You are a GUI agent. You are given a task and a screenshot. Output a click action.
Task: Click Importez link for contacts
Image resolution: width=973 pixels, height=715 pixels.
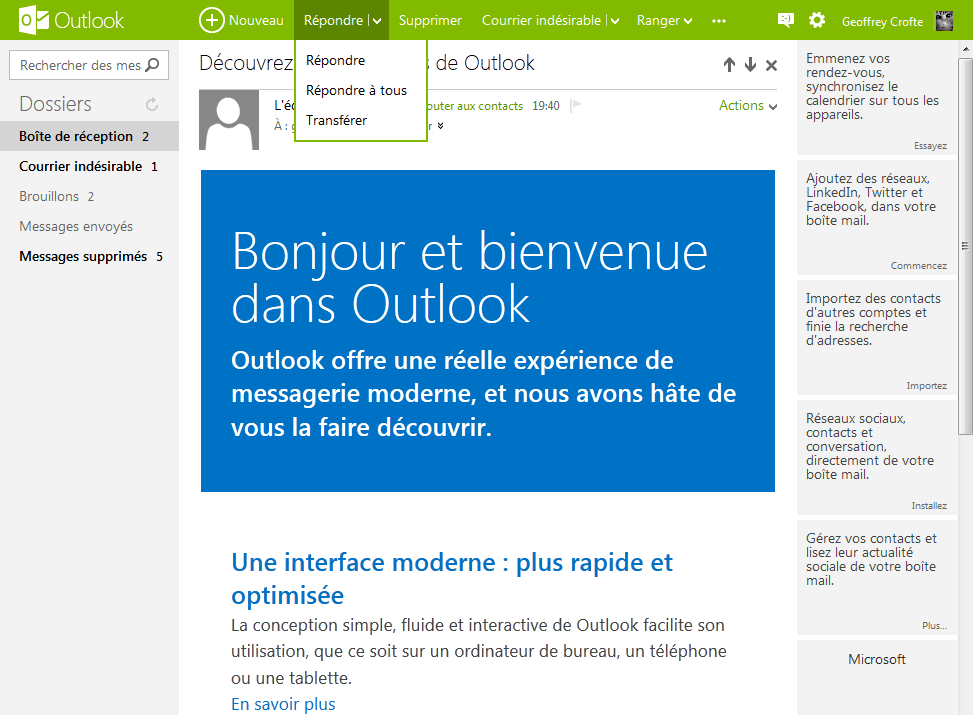(x=926, y=385)
